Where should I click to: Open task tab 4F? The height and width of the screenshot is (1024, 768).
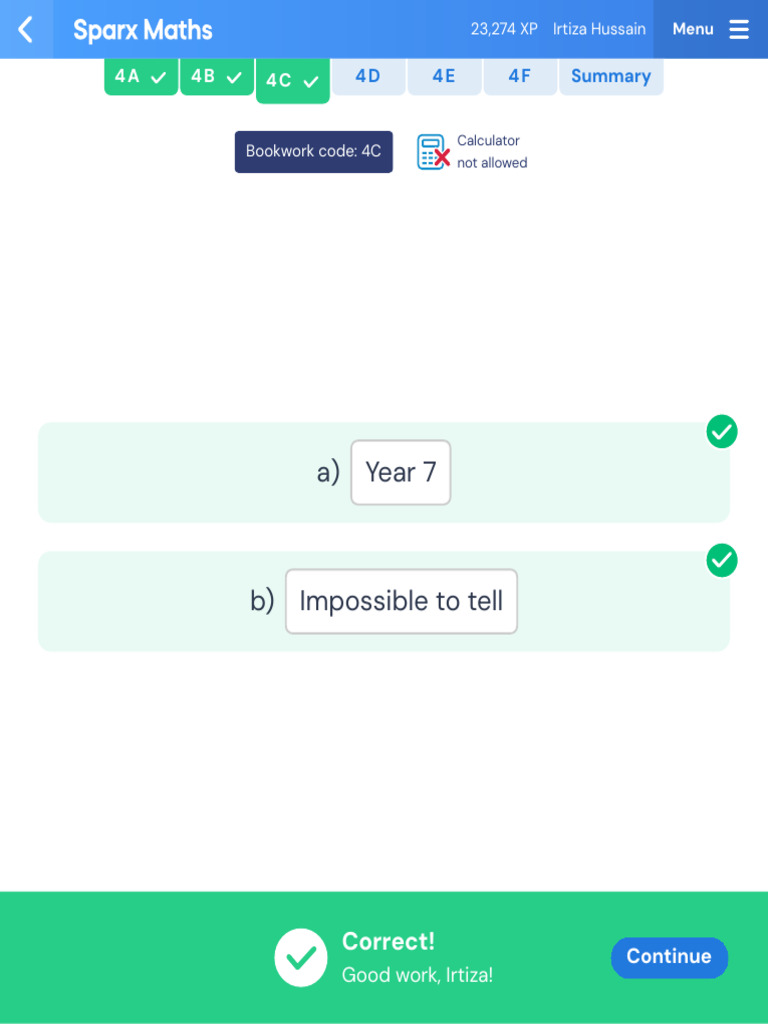(x=519, y=76)
